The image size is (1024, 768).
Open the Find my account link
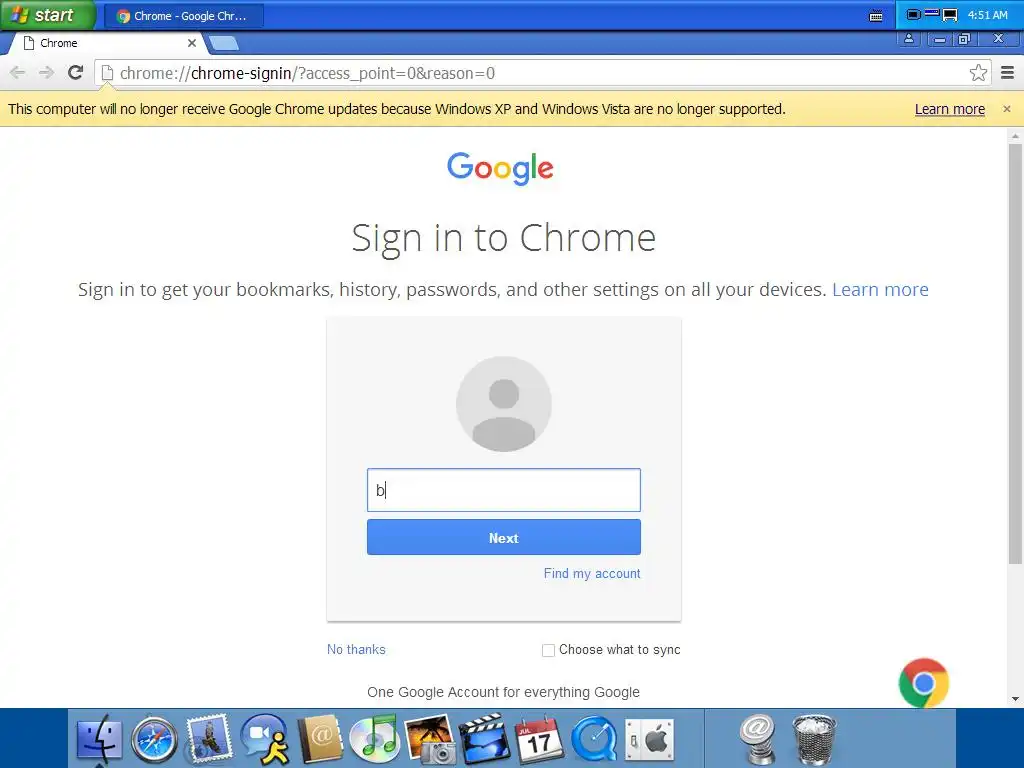[592, 573]
